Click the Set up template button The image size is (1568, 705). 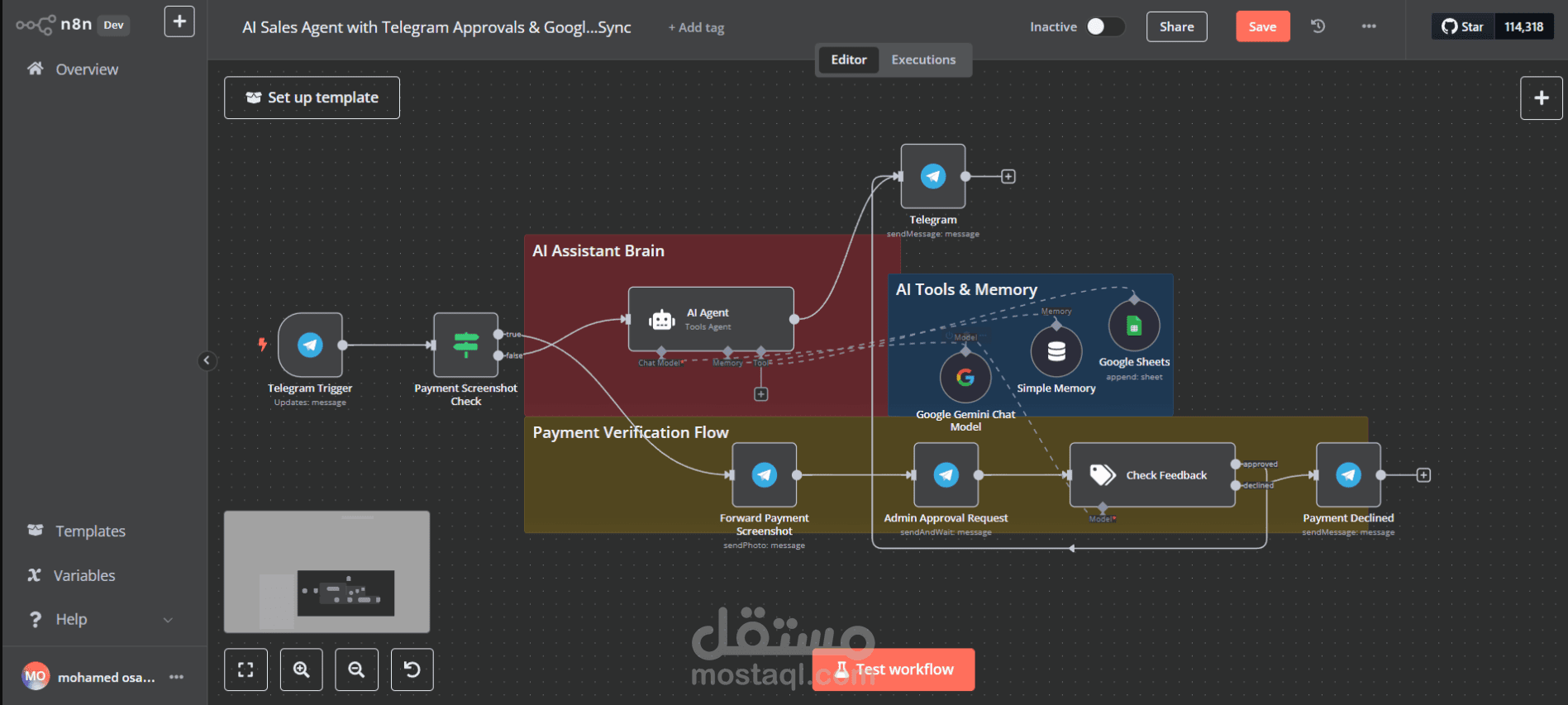tap(312, 98)
